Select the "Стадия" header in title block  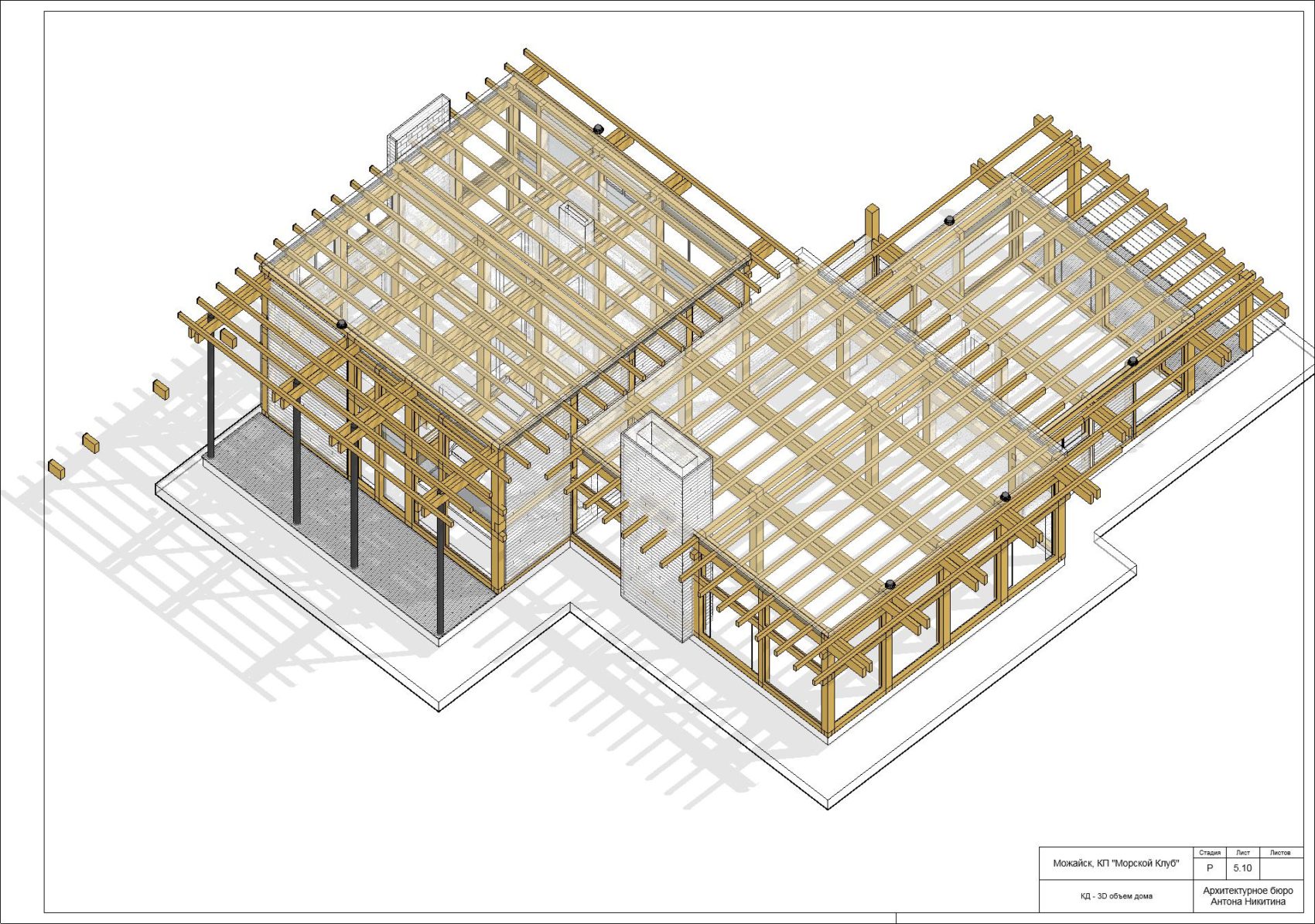click(1210, 852)
